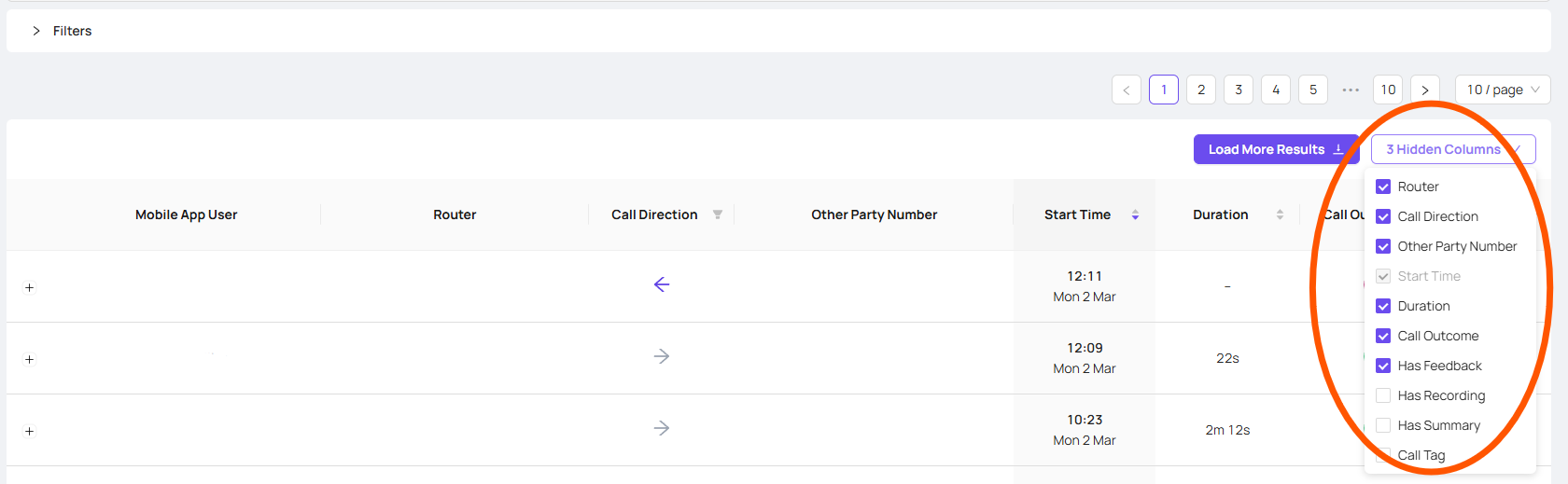Go to next page arrow in pagination
1568x484 pixels.
(1425, 90)
